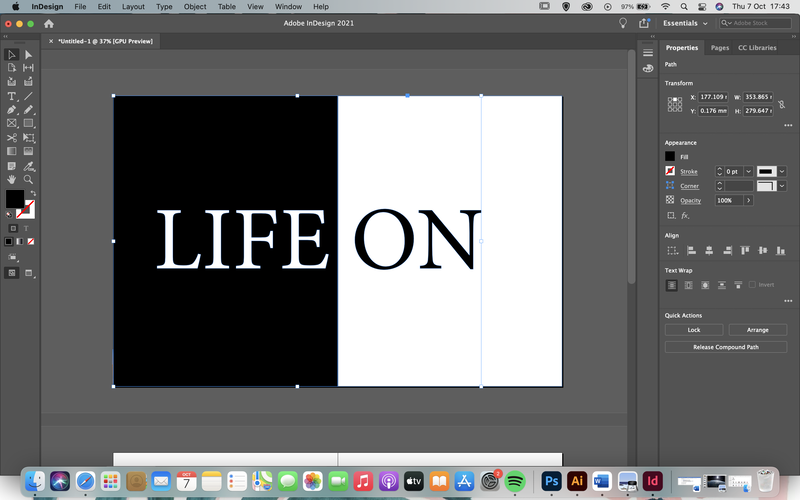
Task: Choose the Direct Selection tool
Action: [29, 55]
